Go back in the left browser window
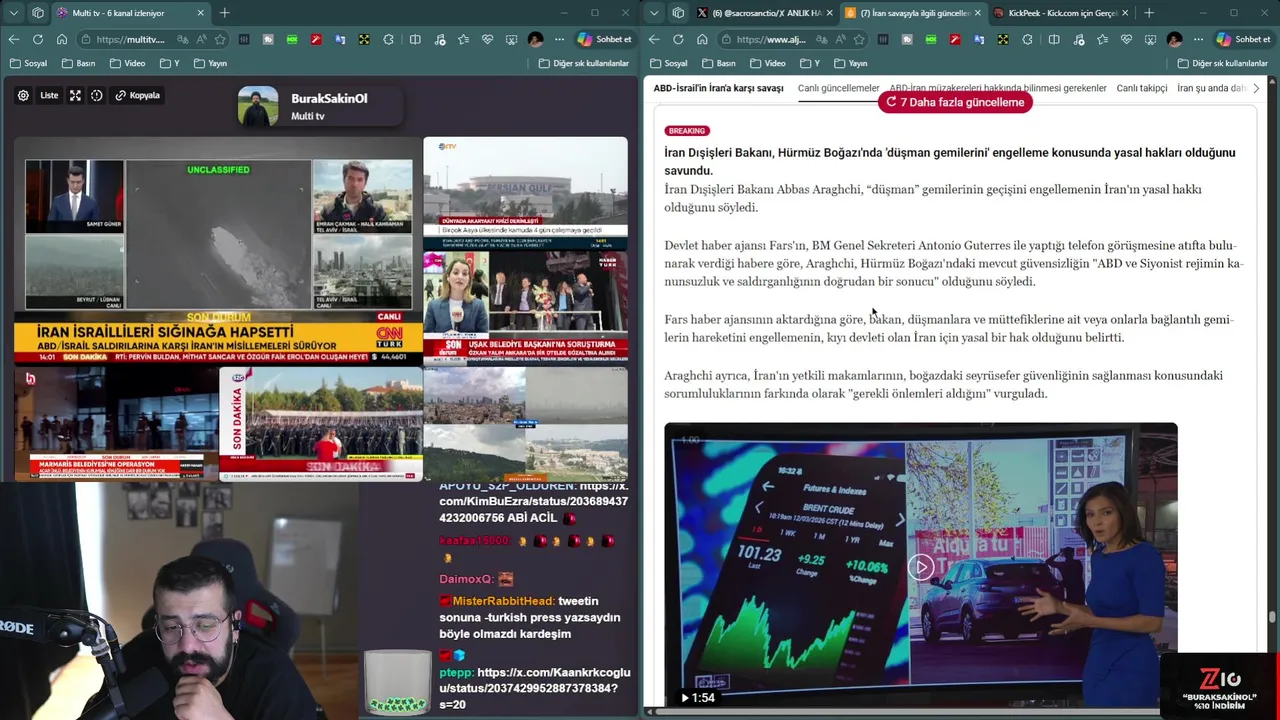The height and width of the screenshot is (720, 1280). pos(14,39)
